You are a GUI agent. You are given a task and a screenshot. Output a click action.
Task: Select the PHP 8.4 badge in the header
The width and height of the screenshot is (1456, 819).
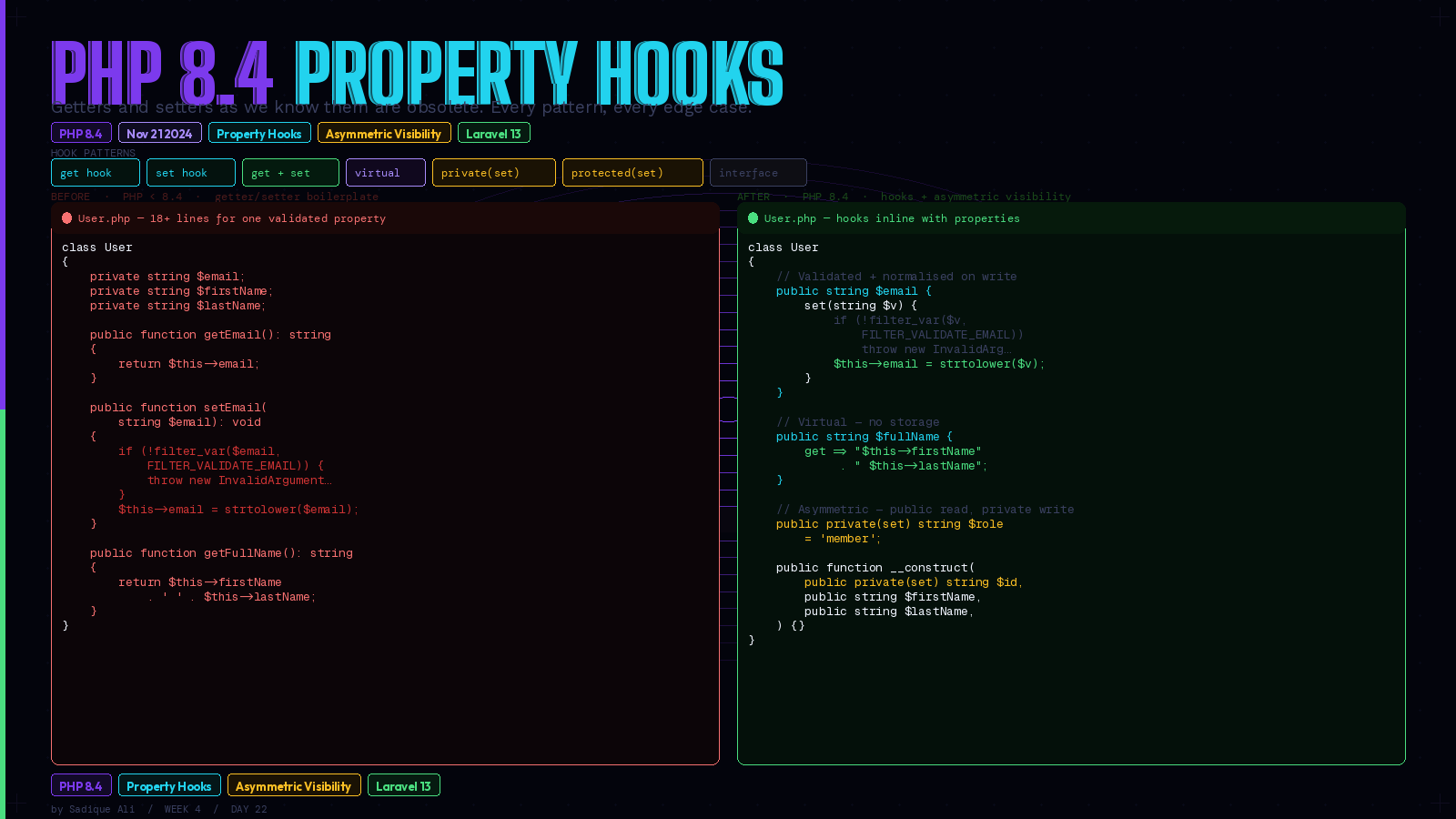81,133
